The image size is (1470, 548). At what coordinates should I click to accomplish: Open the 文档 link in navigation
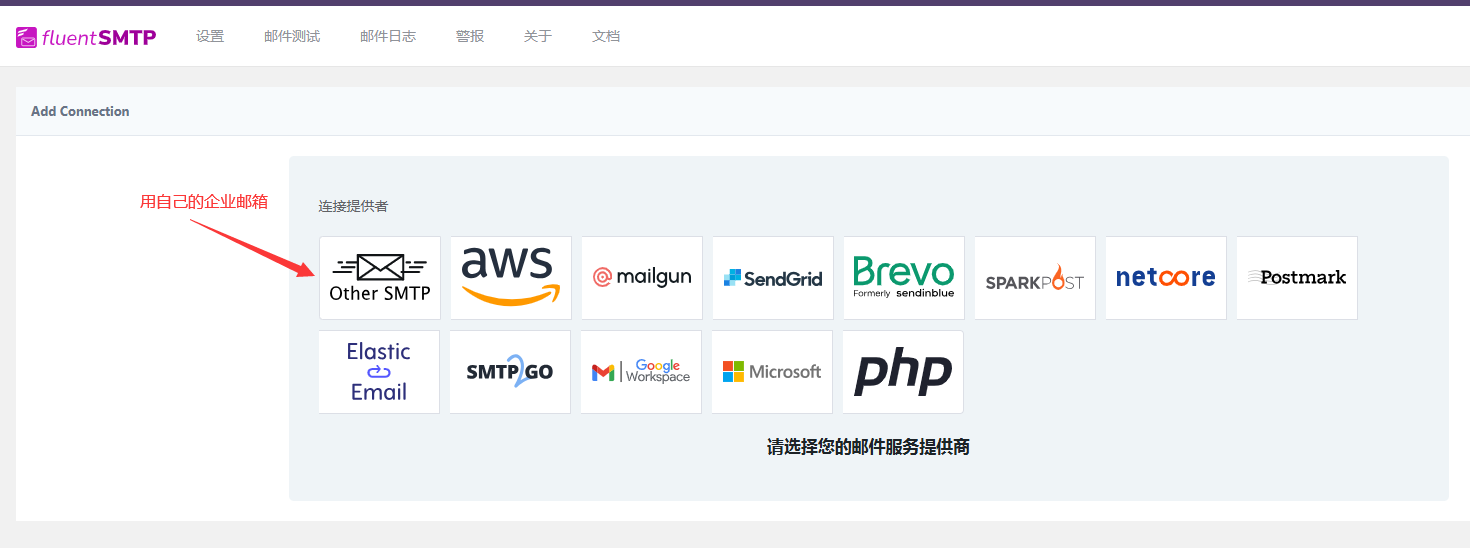point(606,36)
